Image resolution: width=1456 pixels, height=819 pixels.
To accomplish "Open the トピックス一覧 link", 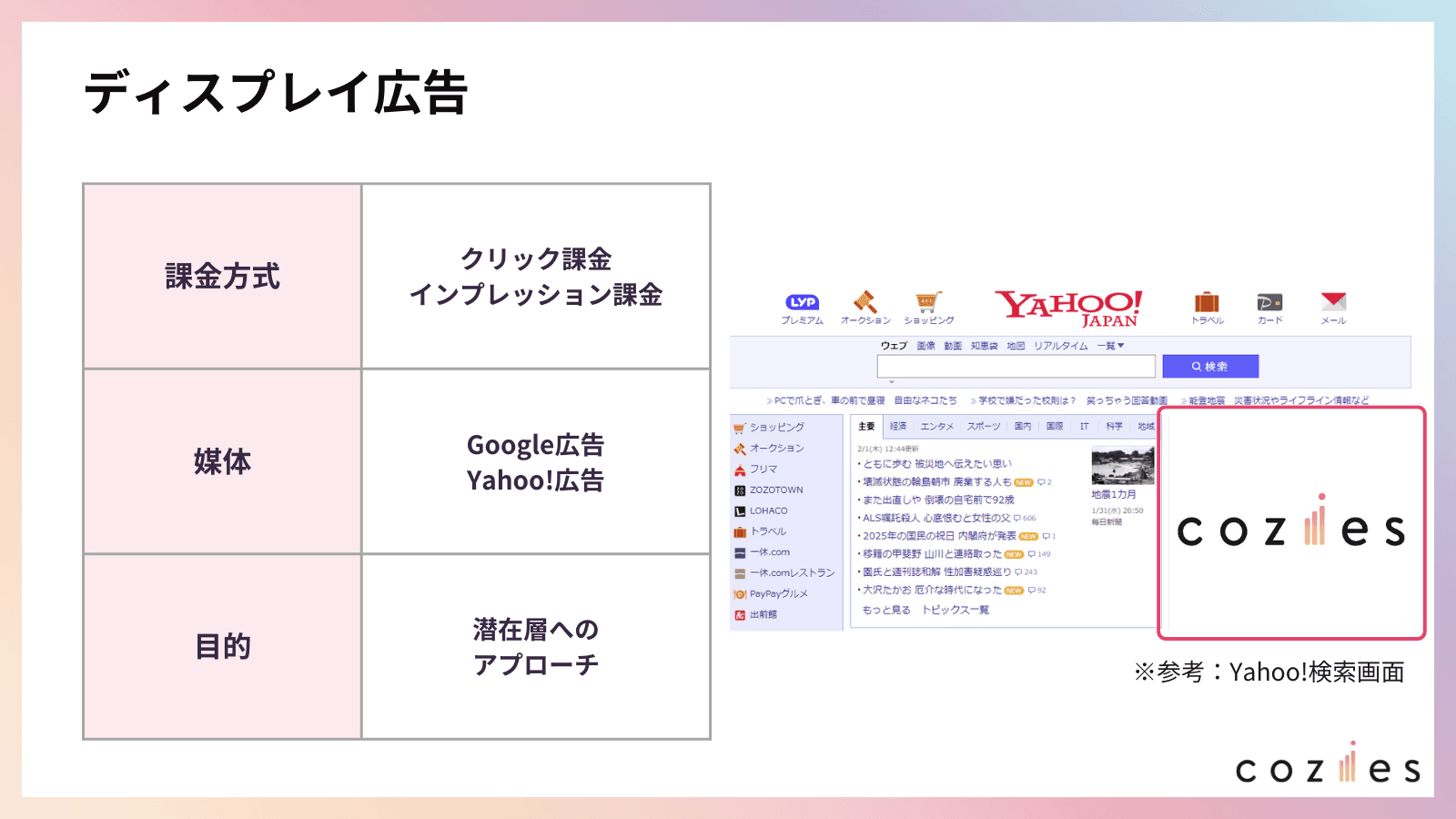I will pyautogui.click(x=955, y=610).
